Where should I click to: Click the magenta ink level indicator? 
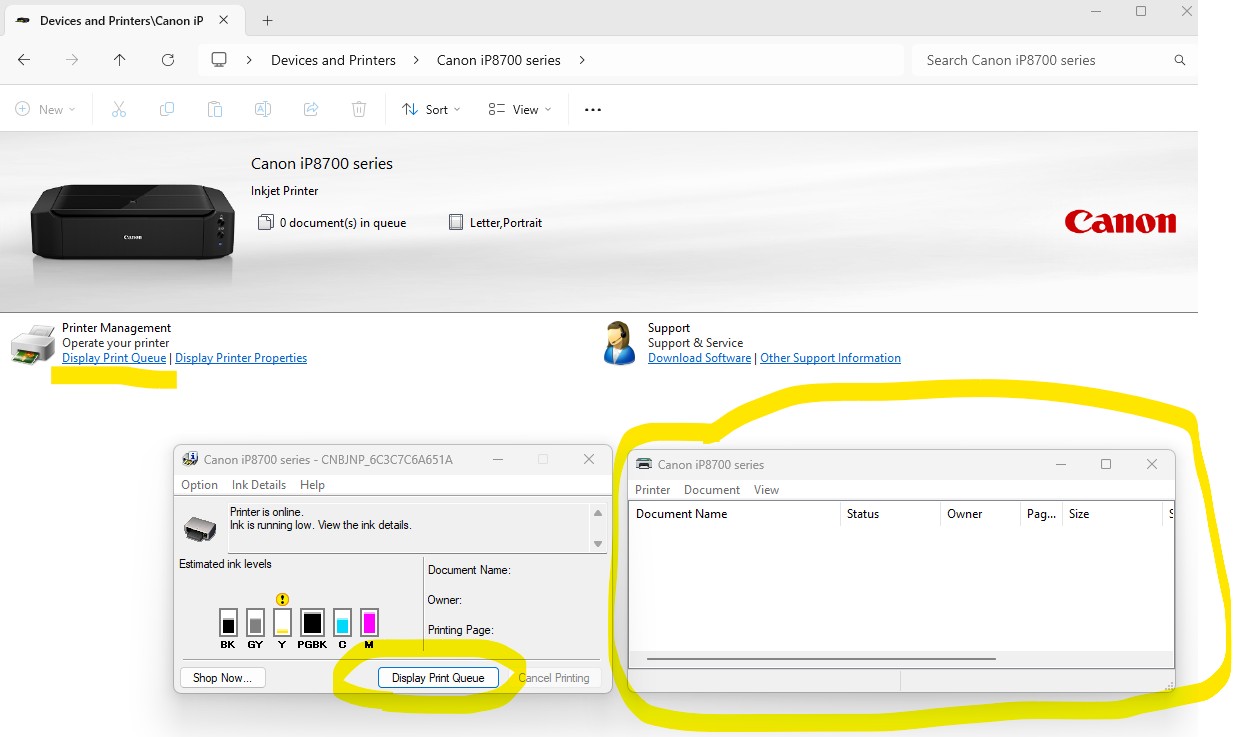[x=369, y=623]
